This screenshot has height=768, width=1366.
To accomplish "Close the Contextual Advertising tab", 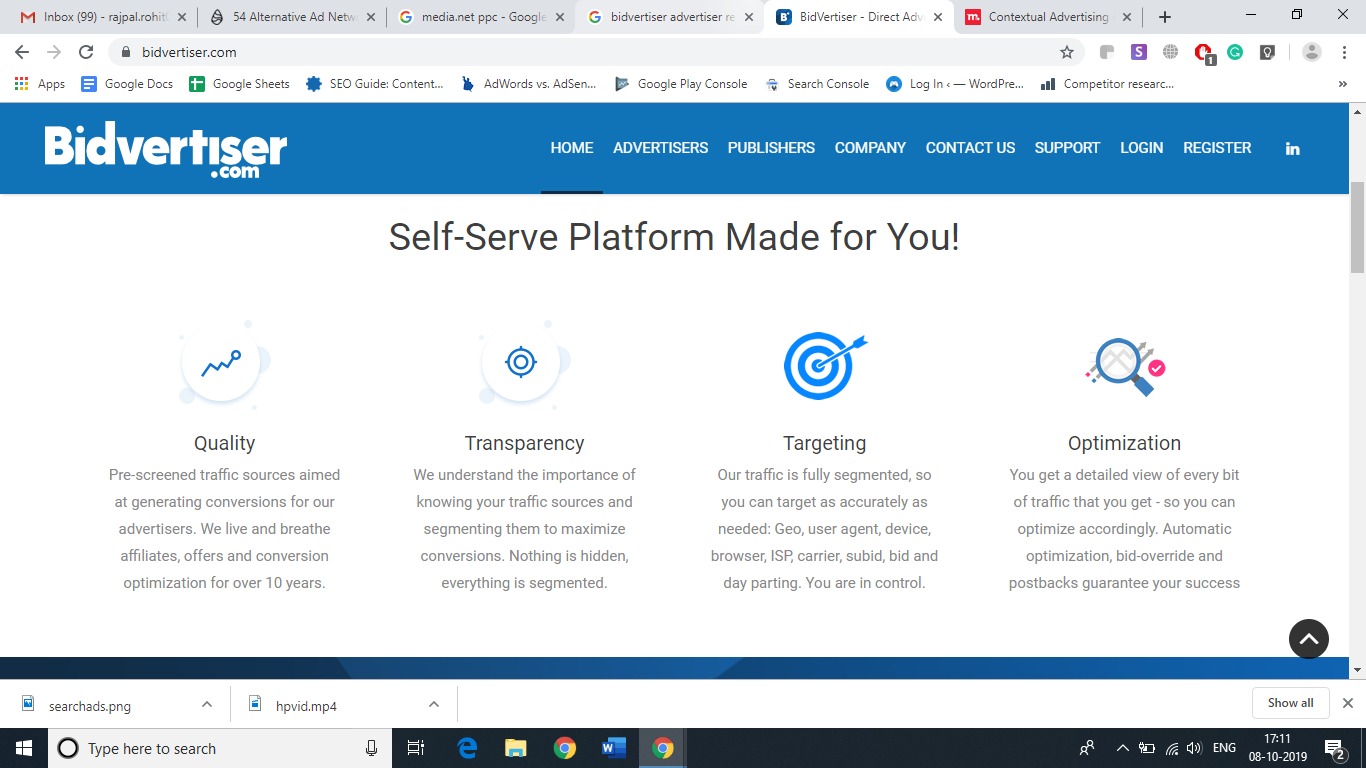I will coord(1127,17).
